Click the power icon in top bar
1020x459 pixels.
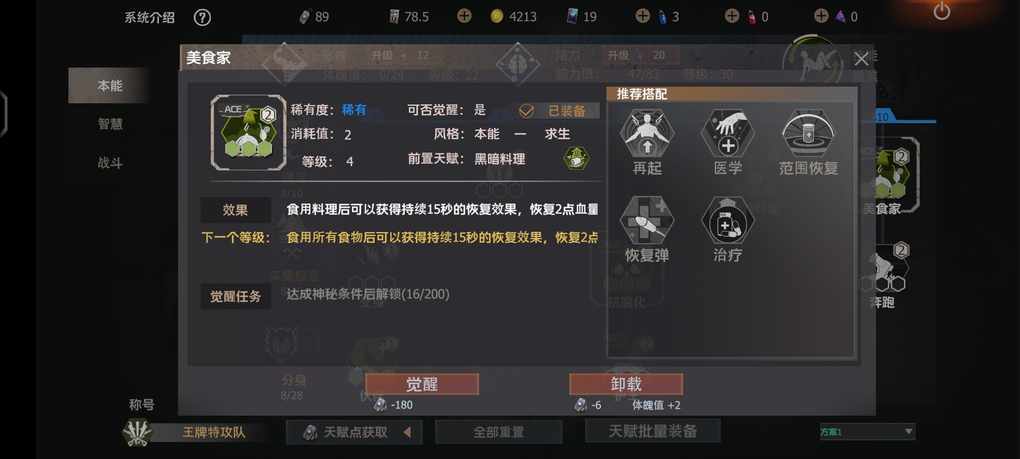point(941,11)
